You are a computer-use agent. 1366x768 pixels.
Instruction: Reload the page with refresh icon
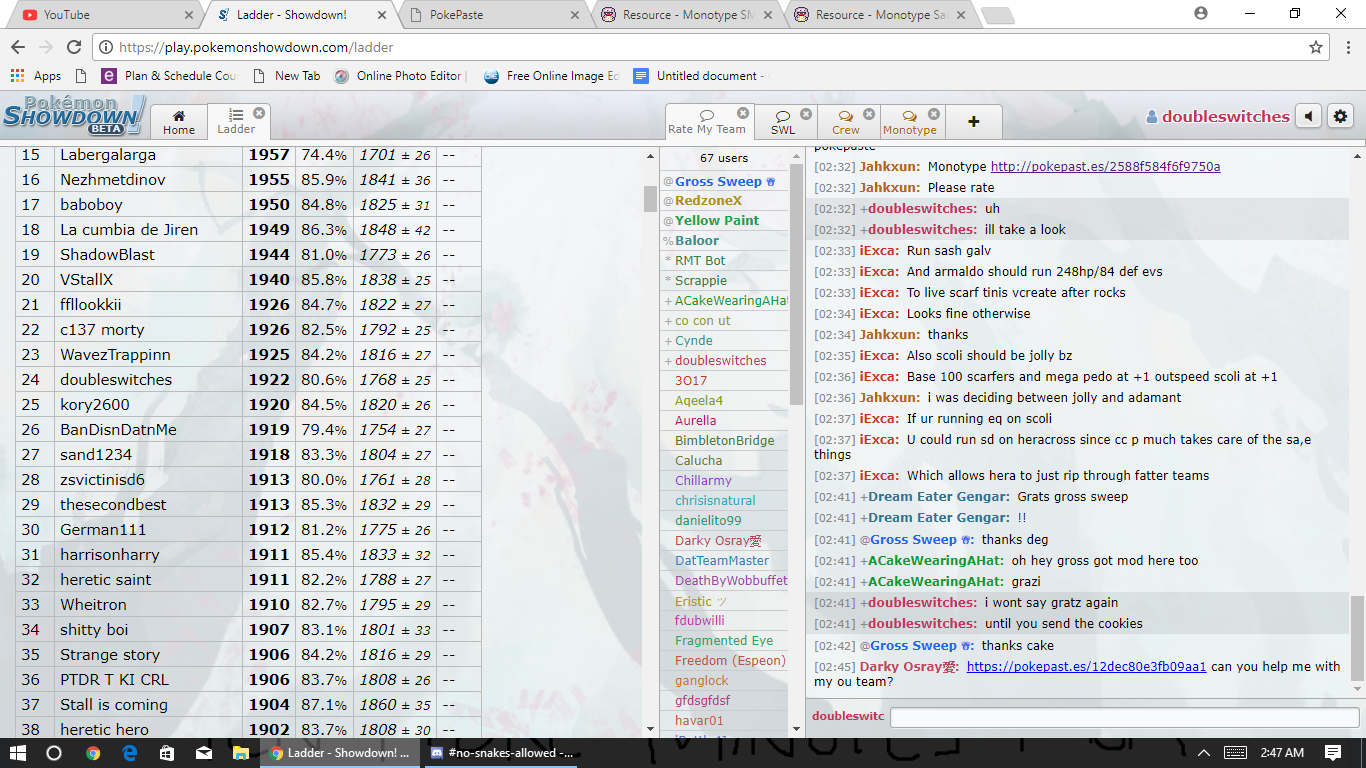pyautogui.click(x=73, y=47)
